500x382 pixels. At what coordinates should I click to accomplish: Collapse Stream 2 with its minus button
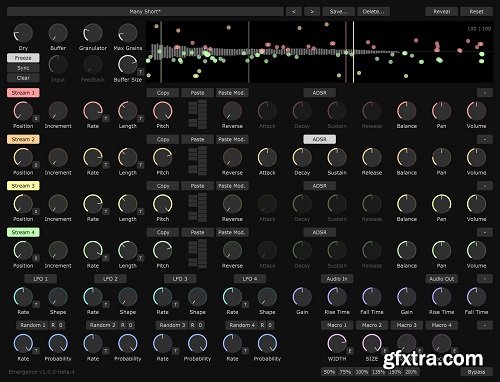[485, 139]
